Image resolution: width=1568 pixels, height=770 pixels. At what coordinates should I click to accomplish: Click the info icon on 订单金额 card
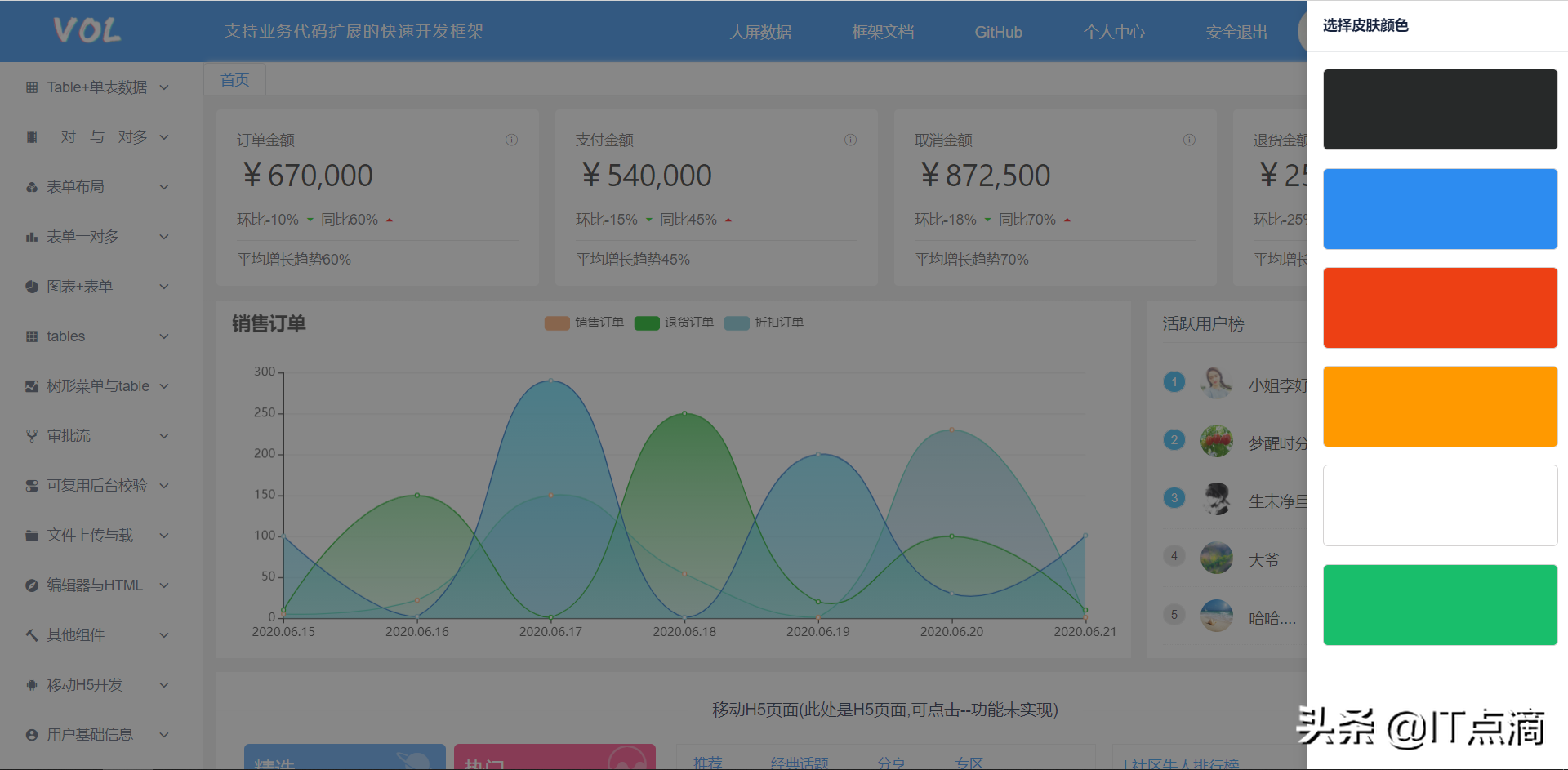[x=511, y=140]
